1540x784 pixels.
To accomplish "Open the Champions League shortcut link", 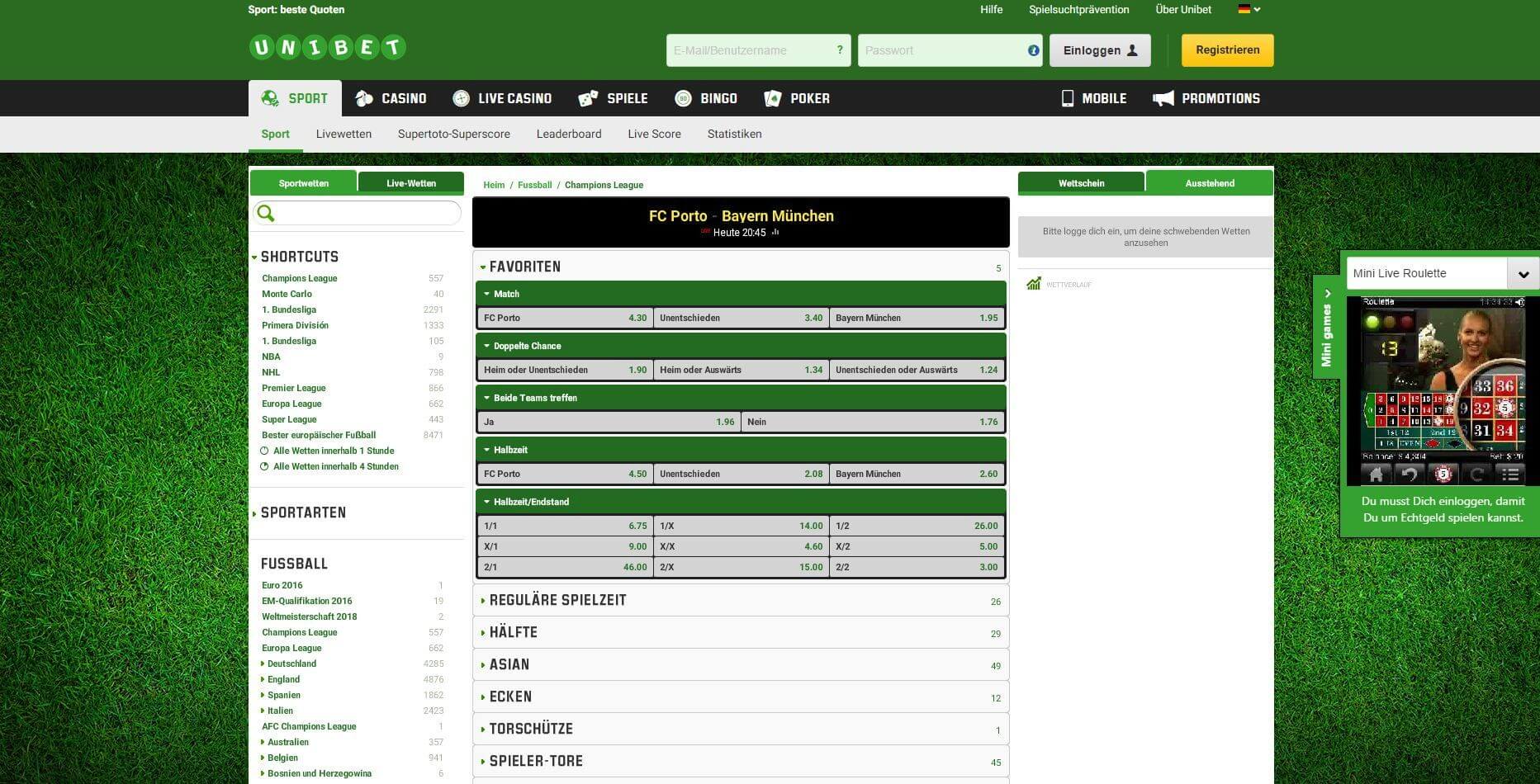I will [299, 278].
